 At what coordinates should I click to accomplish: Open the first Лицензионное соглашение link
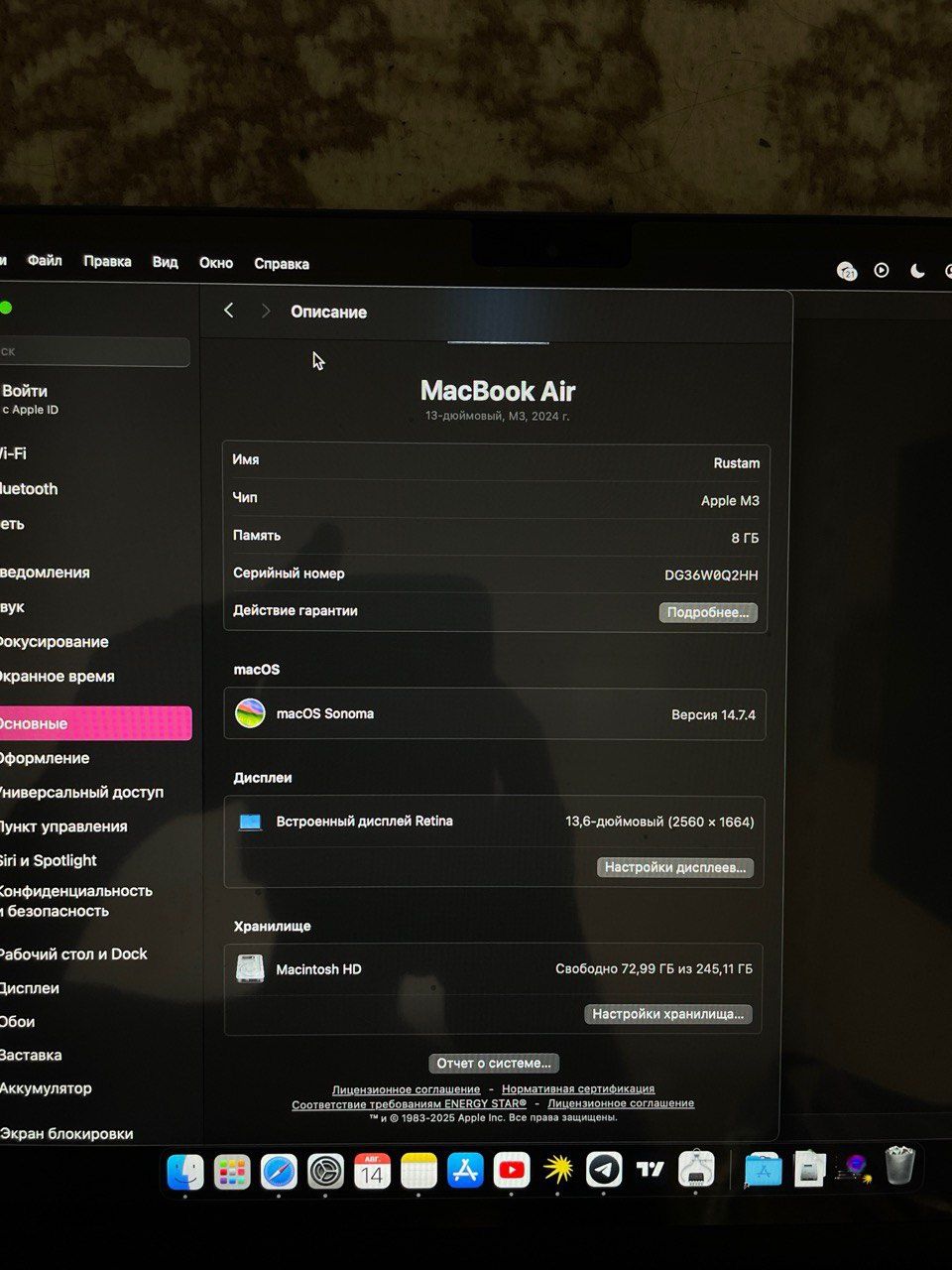[406, 1089]
